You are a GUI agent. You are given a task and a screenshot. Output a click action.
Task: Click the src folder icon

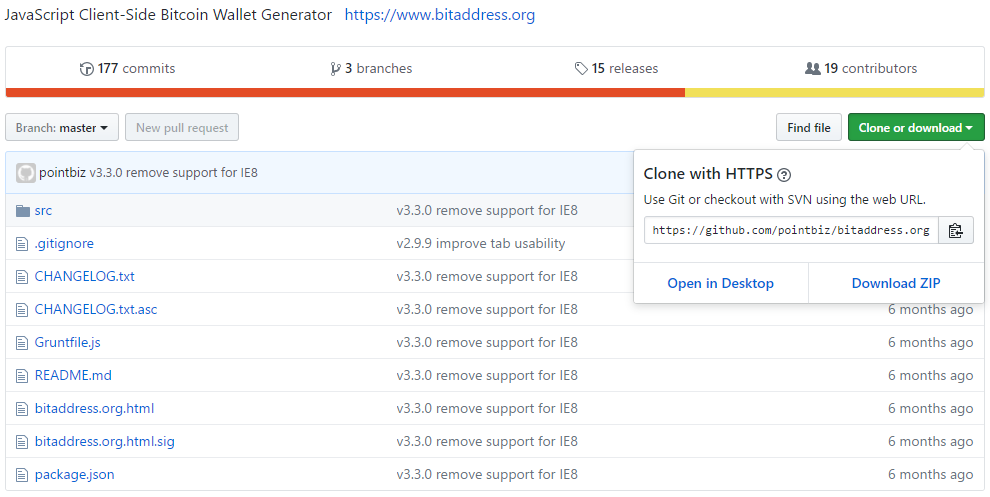pos(23,211)
